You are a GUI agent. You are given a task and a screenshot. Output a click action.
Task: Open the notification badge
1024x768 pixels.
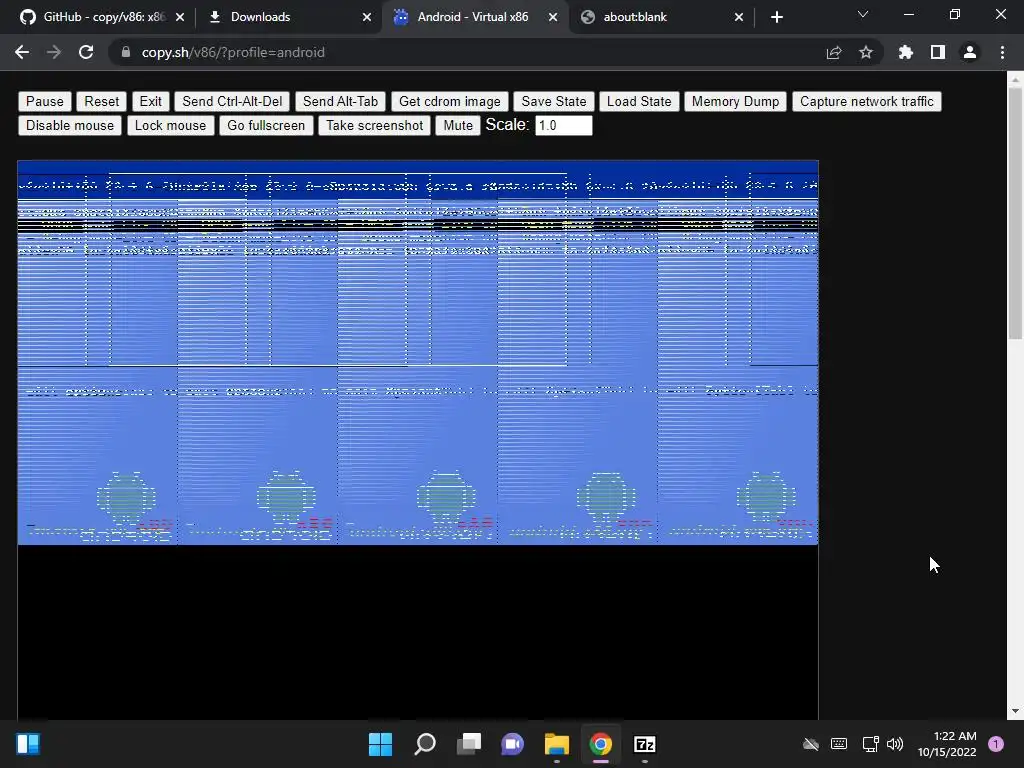pyautogui.click(x=996, y=744)
